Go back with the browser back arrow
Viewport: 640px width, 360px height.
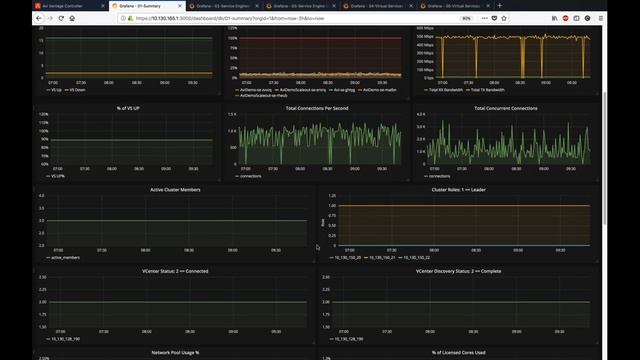point(38,18)
